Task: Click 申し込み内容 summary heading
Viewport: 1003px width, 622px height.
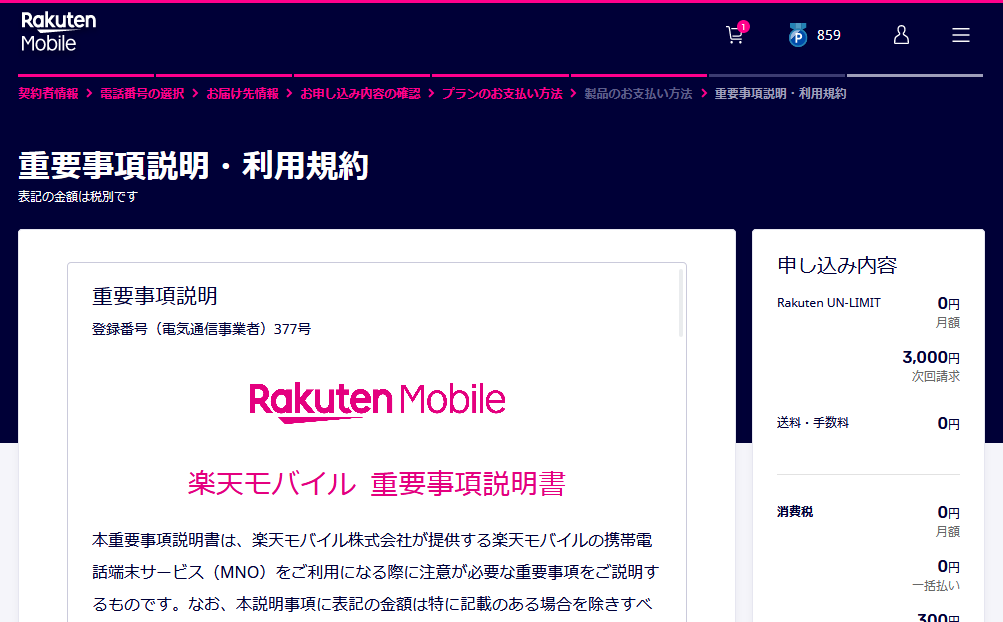Action: pos(837,265)
